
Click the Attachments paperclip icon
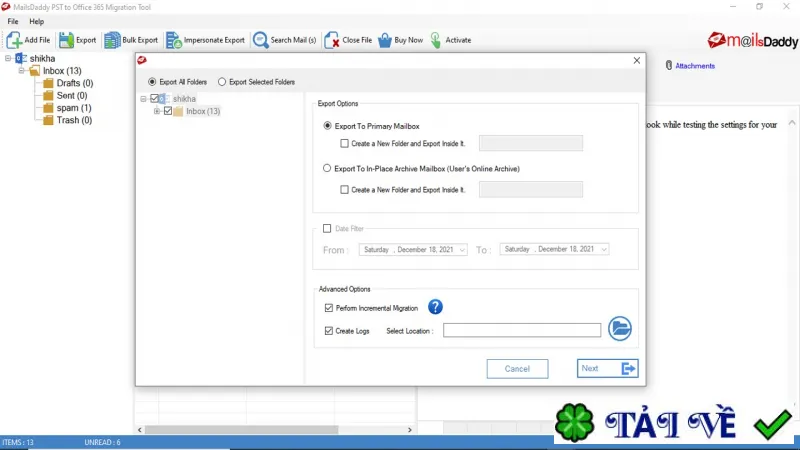[x=669, y=65]
